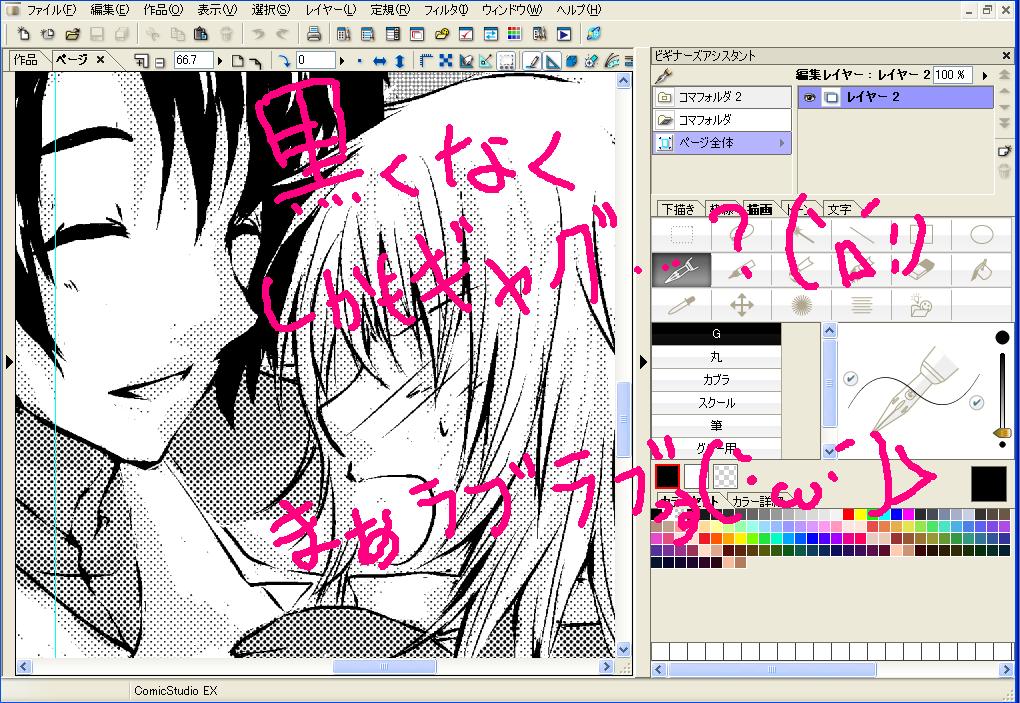Move layer to top with the double up arrow

(1004, 75)
